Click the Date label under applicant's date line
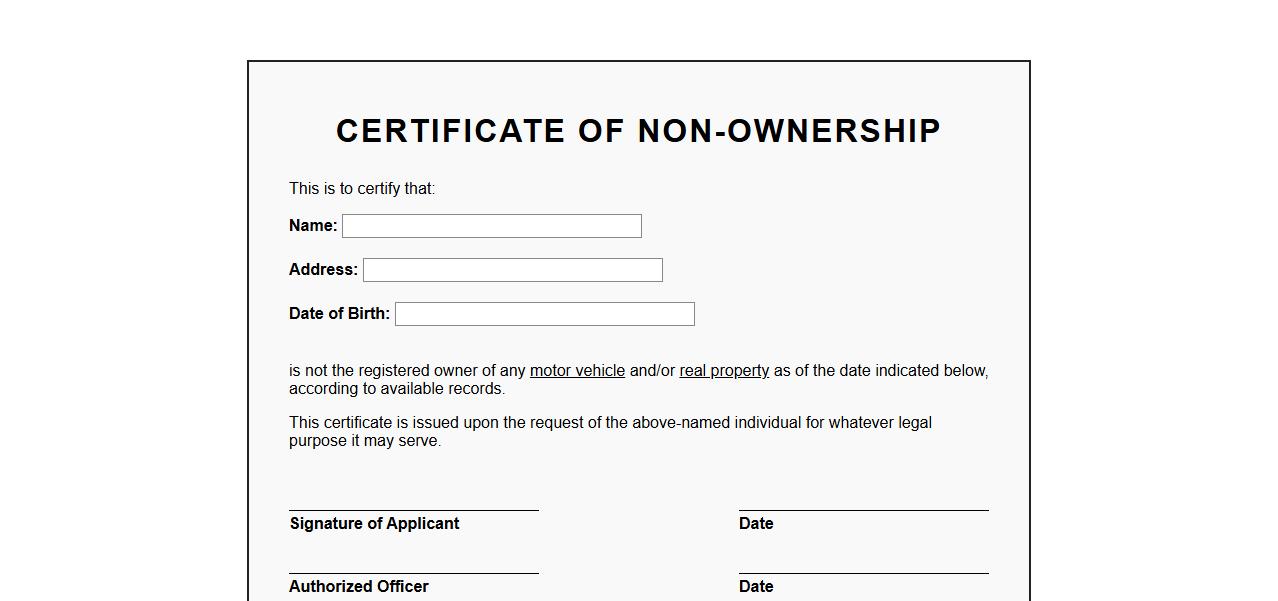This screenshot has width=1278, height=601. 756,524
